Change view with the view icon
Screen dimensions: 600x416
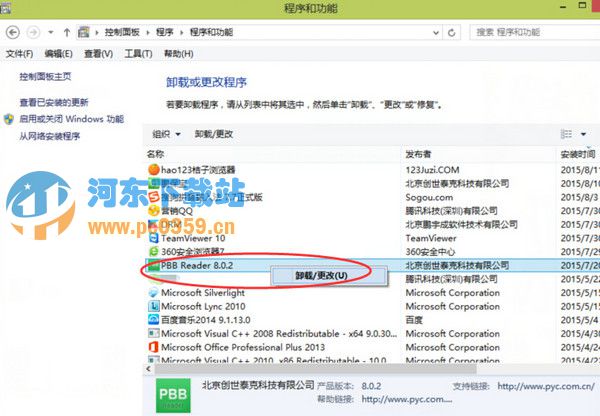(x=566, y=134)
